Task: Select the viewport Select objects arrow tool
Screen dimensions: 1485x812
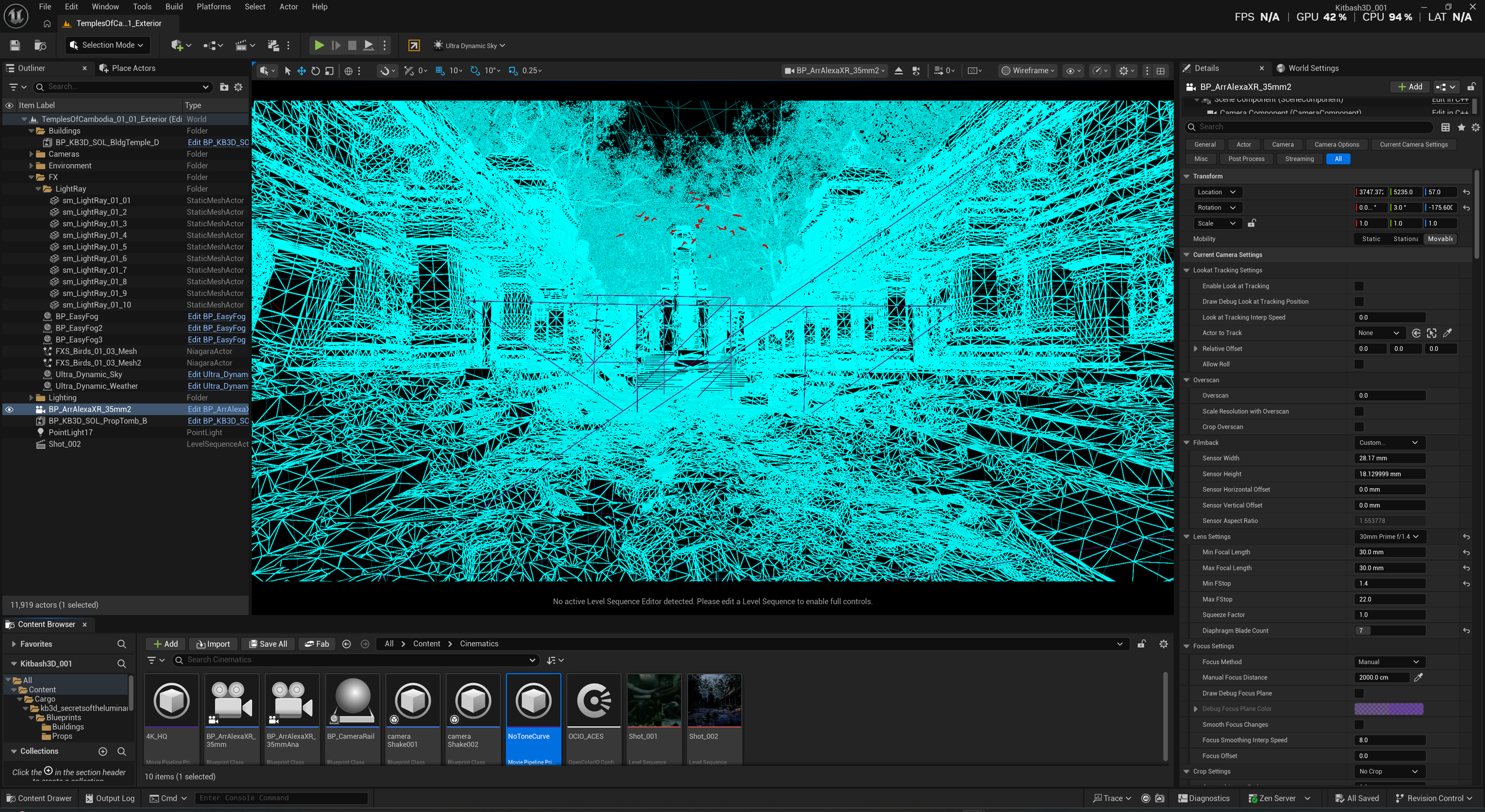Action: point(287,71)
